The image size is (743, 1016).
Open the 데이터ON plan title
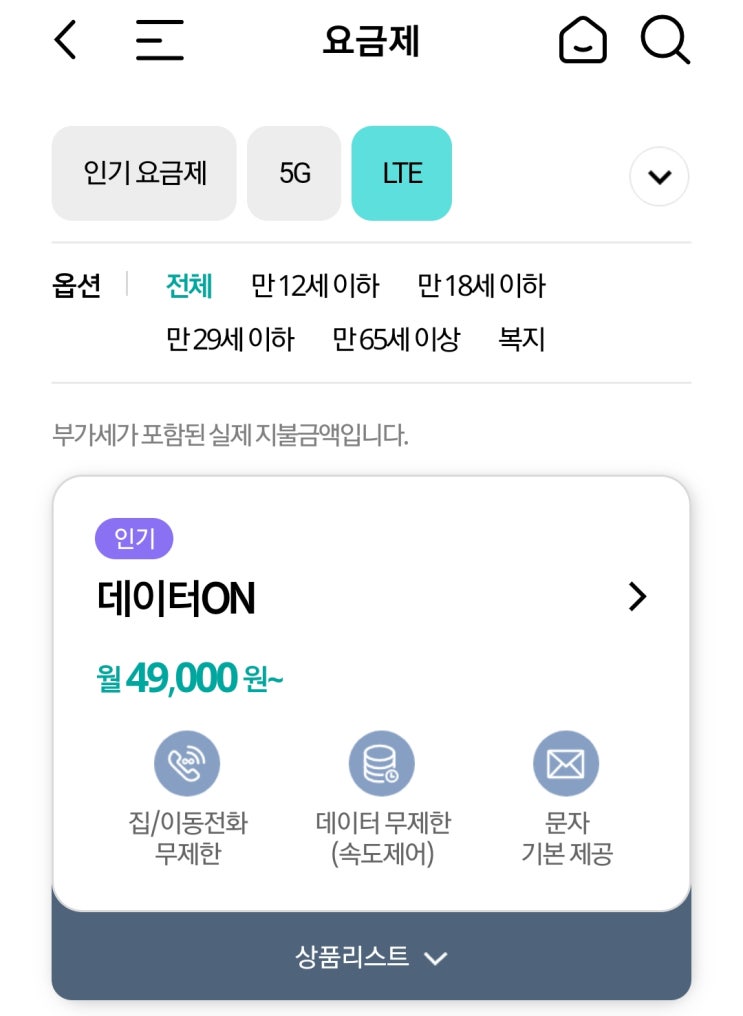tap(176, 599)
